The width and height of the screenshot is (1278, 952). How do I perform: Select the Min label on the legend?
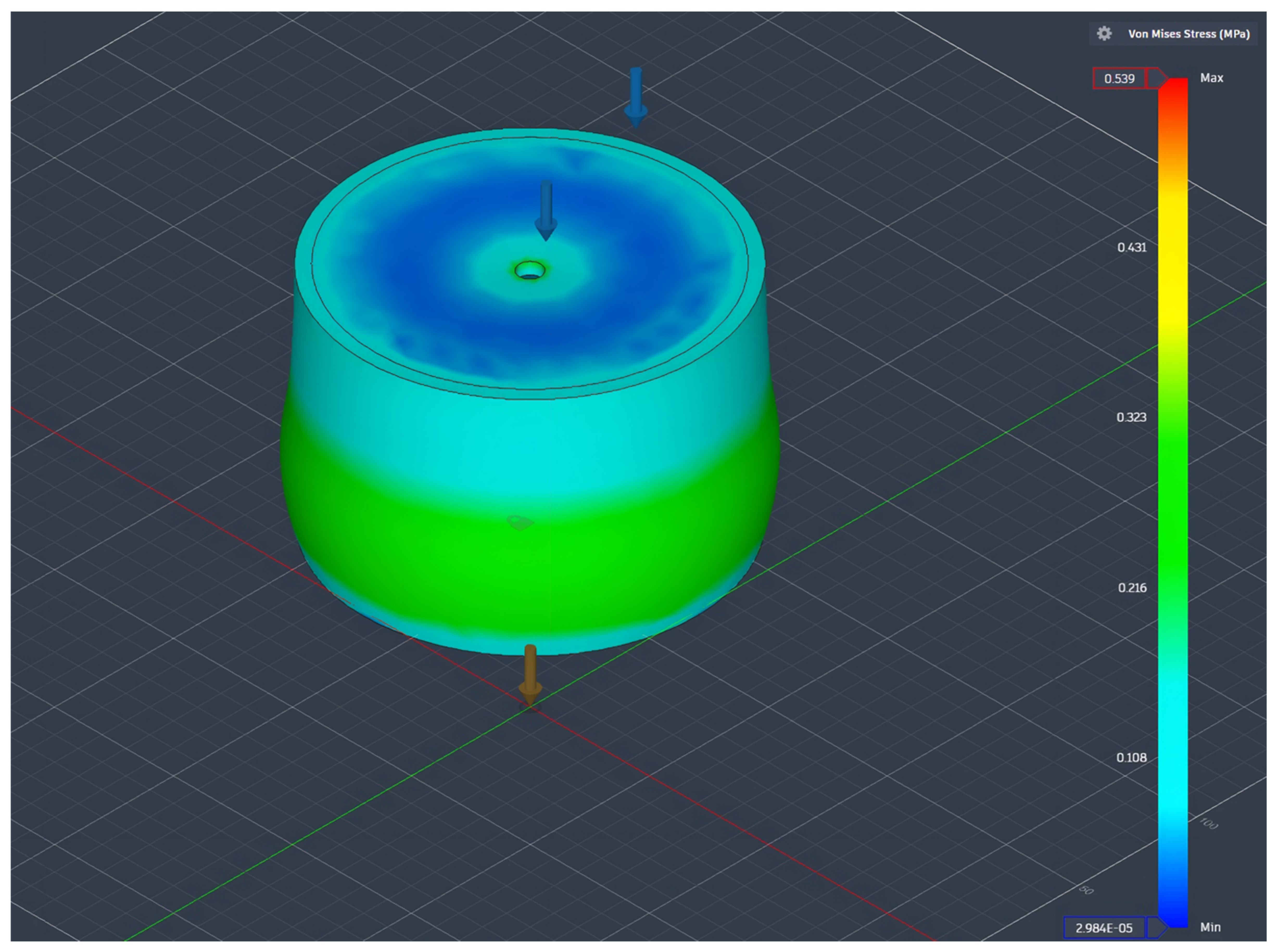1210,927
